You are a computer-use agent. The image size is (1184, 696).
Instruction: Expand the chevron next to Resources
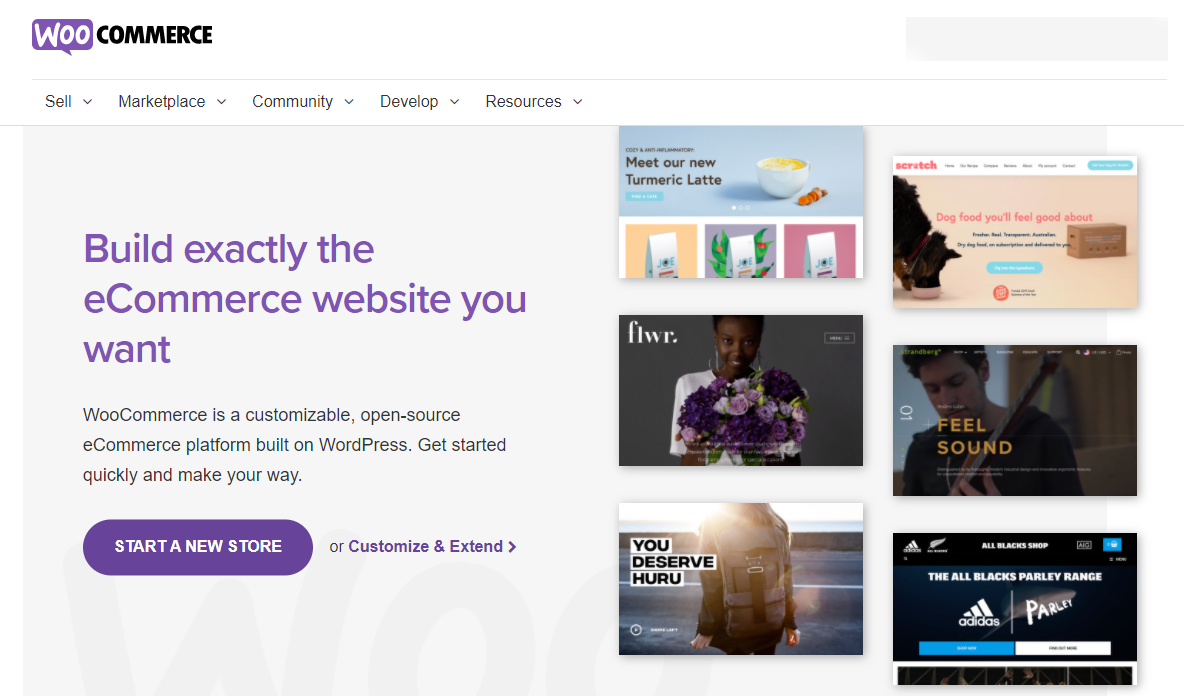(578, 102)
